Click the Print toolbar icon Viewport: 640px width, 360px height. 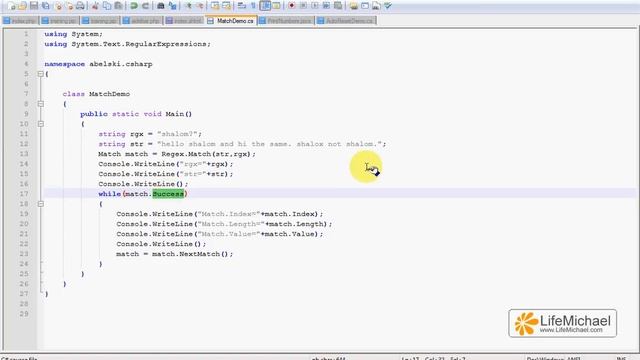tap(80, 6)
